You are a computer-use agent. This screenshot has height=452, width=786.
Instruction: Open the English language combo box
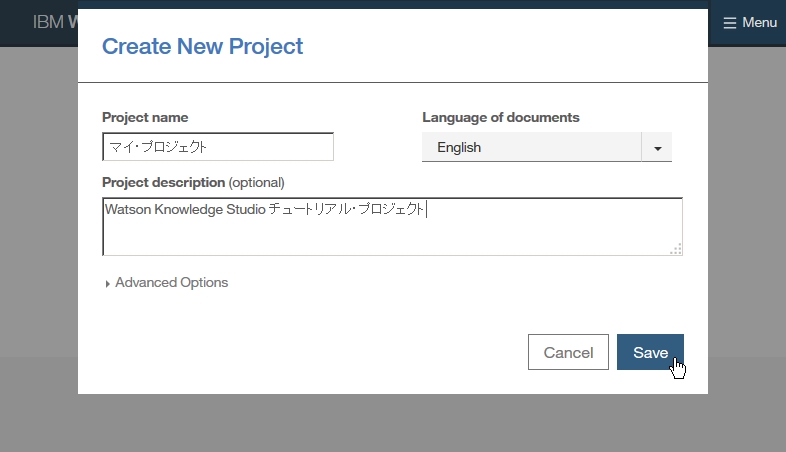(531, 148)
